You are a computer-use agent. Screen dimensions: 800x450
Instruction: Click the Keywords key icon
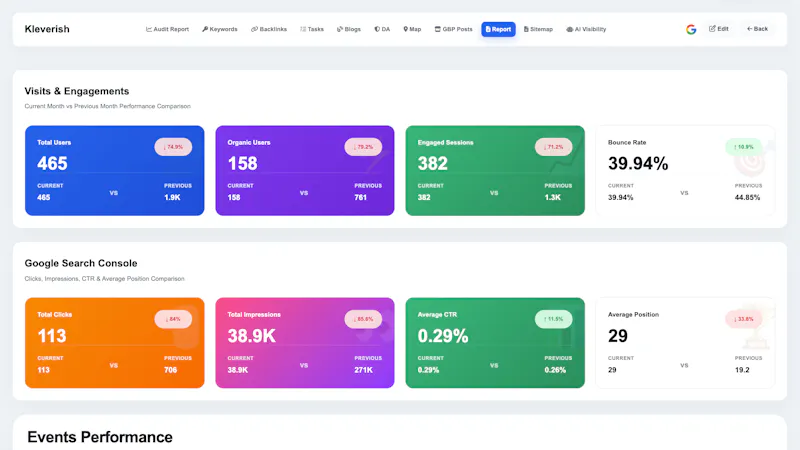(205, 29)
